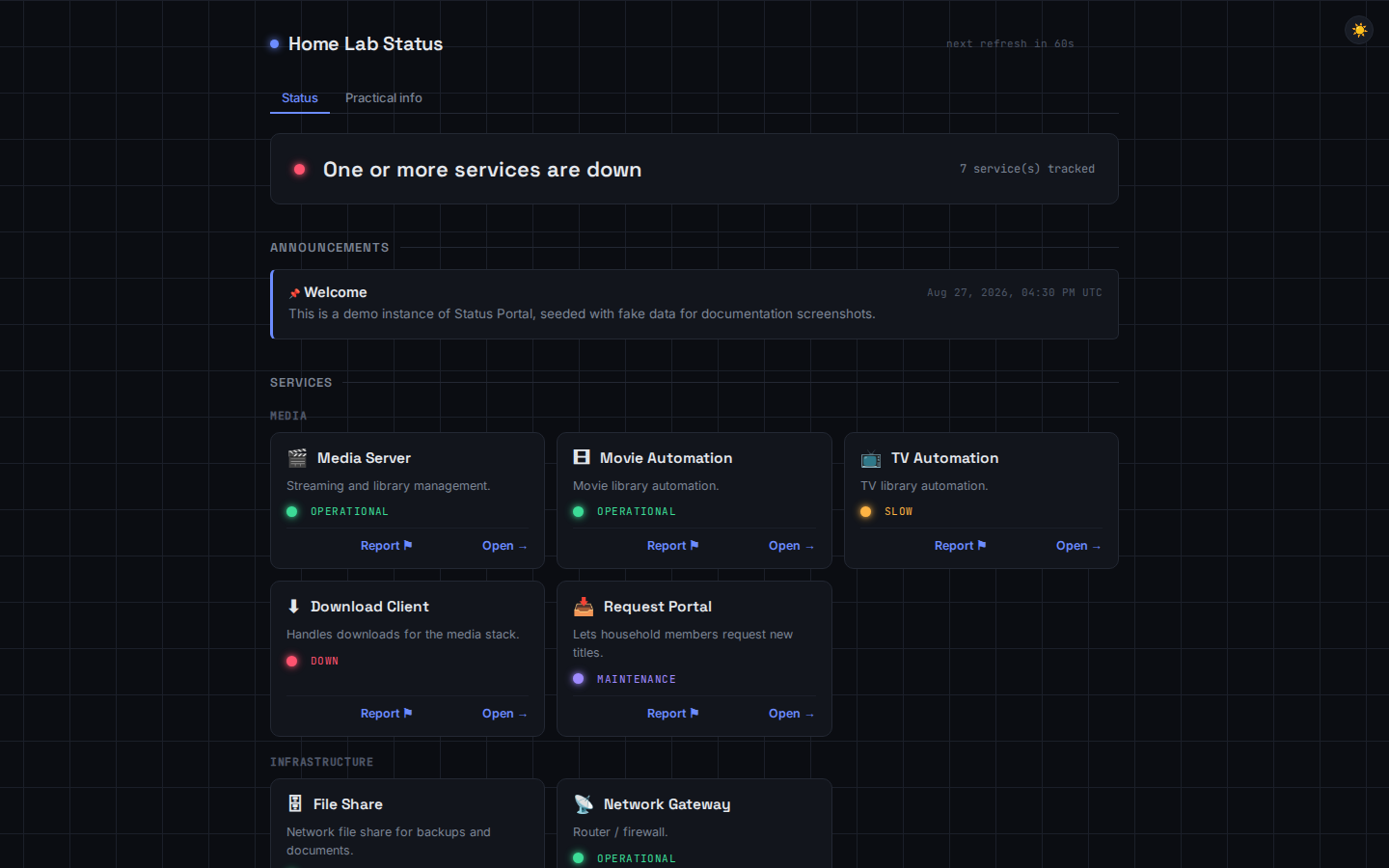1389x868 pixels.
Task: Report an issue with TV Automation
Action: (960, 546)
